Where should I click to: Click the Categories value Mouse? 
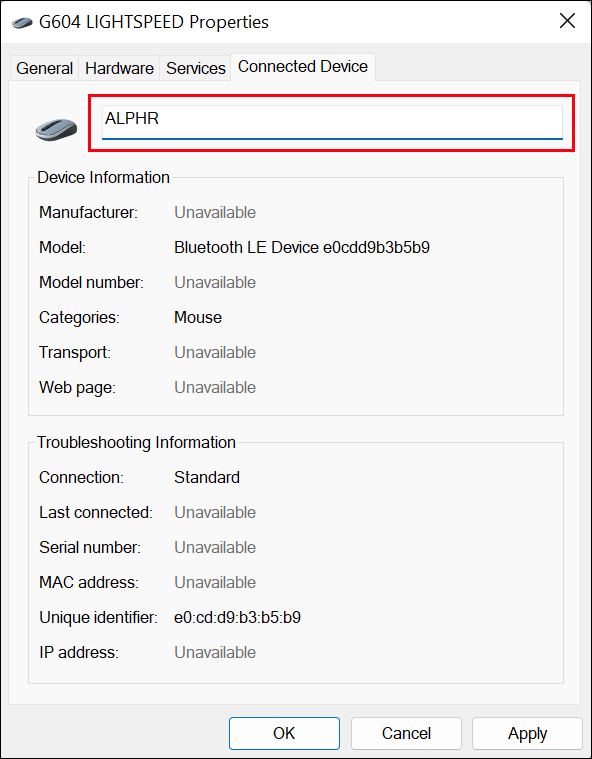[x=198, y=318]
